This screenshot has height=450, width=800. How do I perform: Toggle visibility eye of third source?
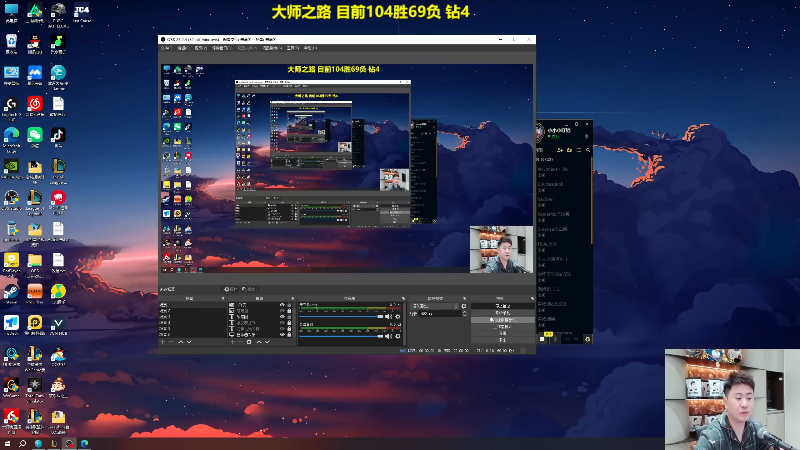pos(282,316)
